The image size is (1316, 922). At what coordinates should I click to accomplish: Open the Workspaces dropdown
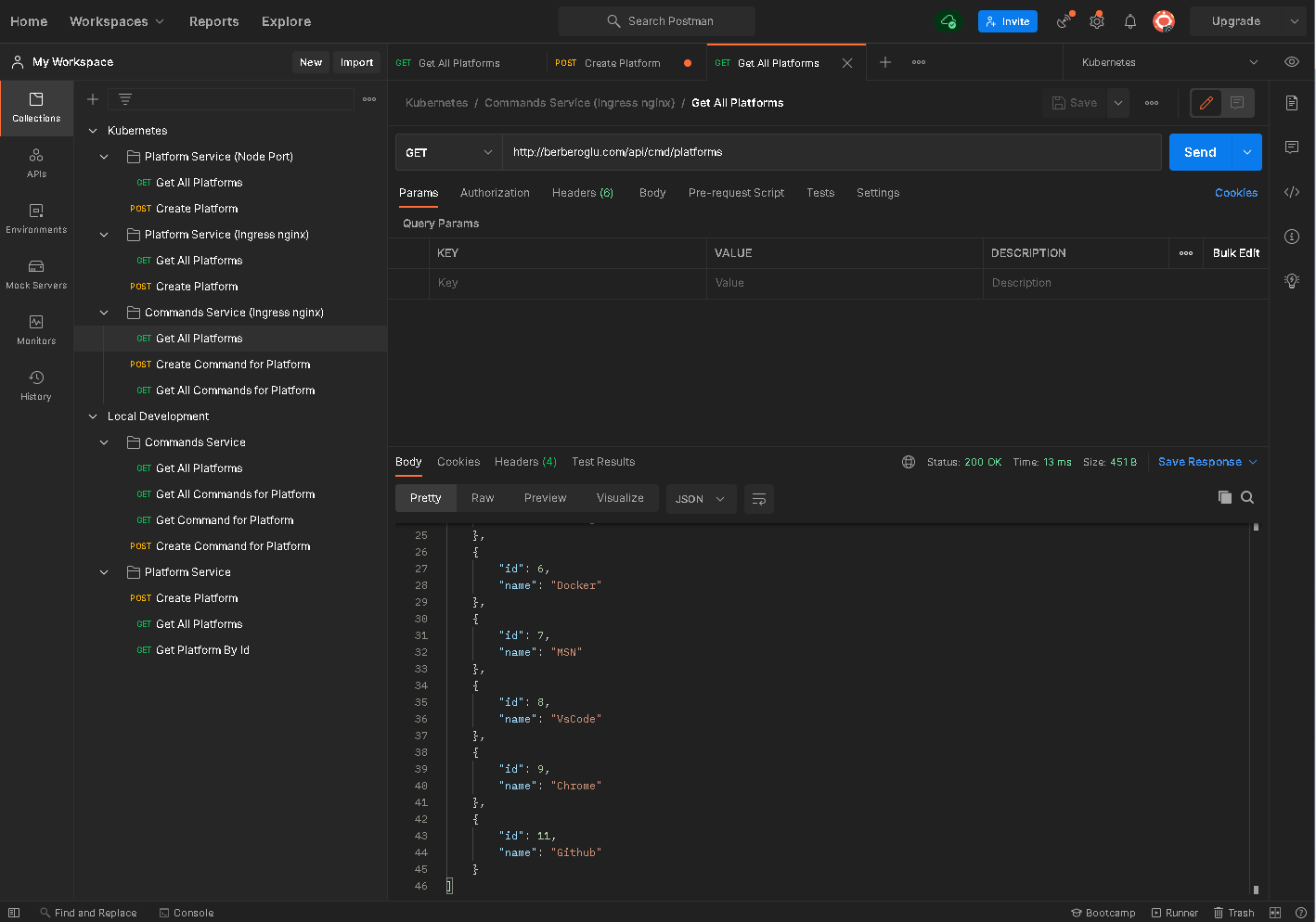click(117, 21)
